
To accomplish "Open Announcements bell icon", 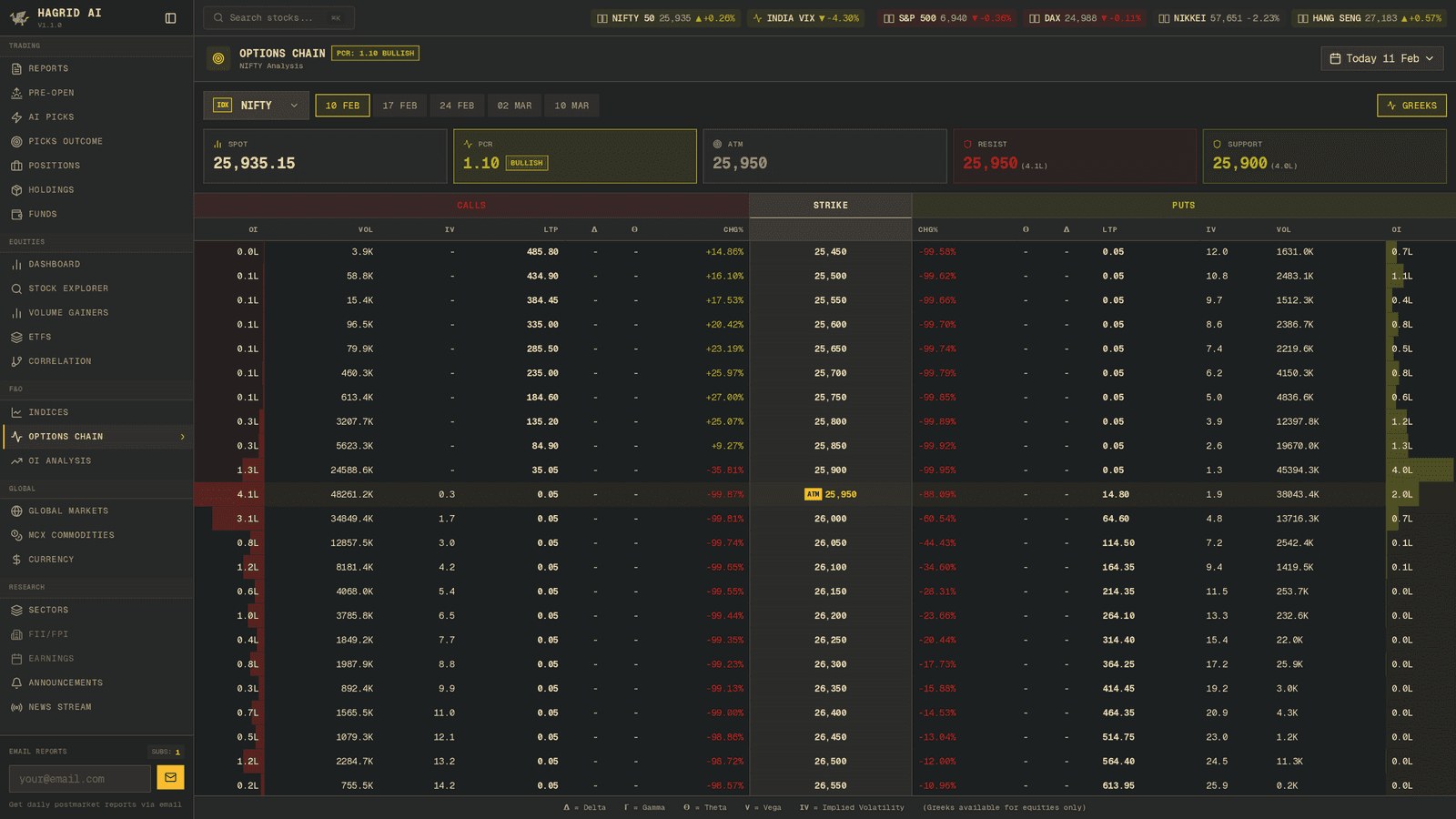I will (x=16, y=682).
